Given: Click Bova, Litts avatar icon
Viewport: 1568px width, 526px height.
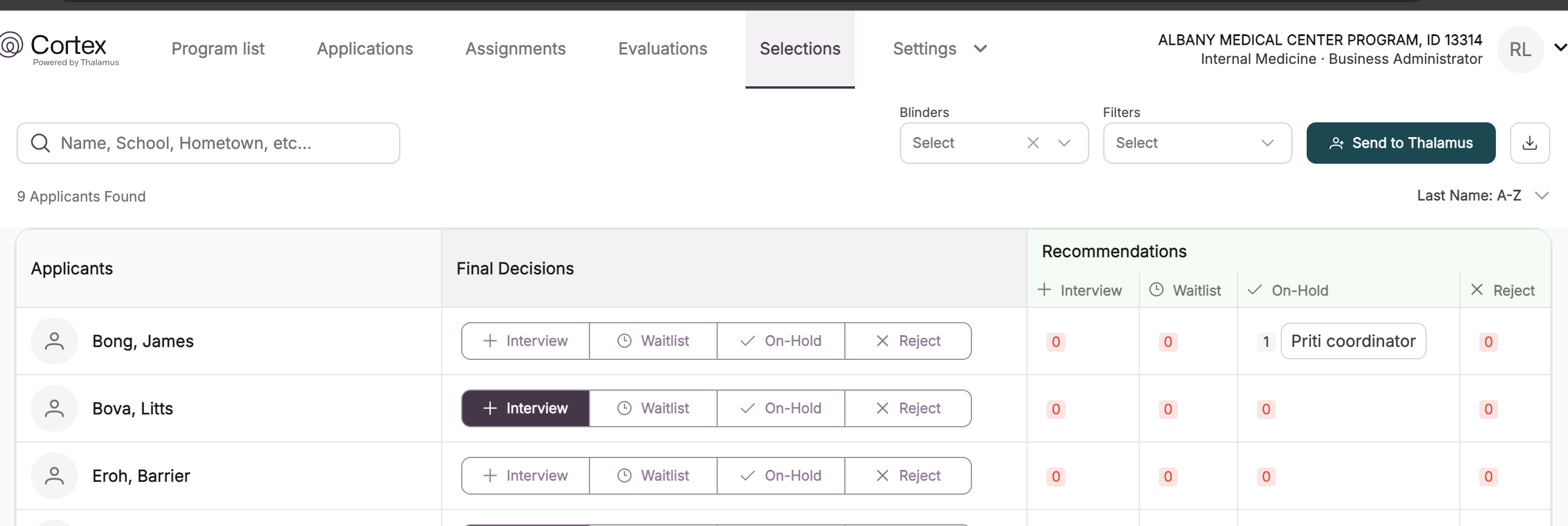Looking at the screenshot, I should 54,408.
